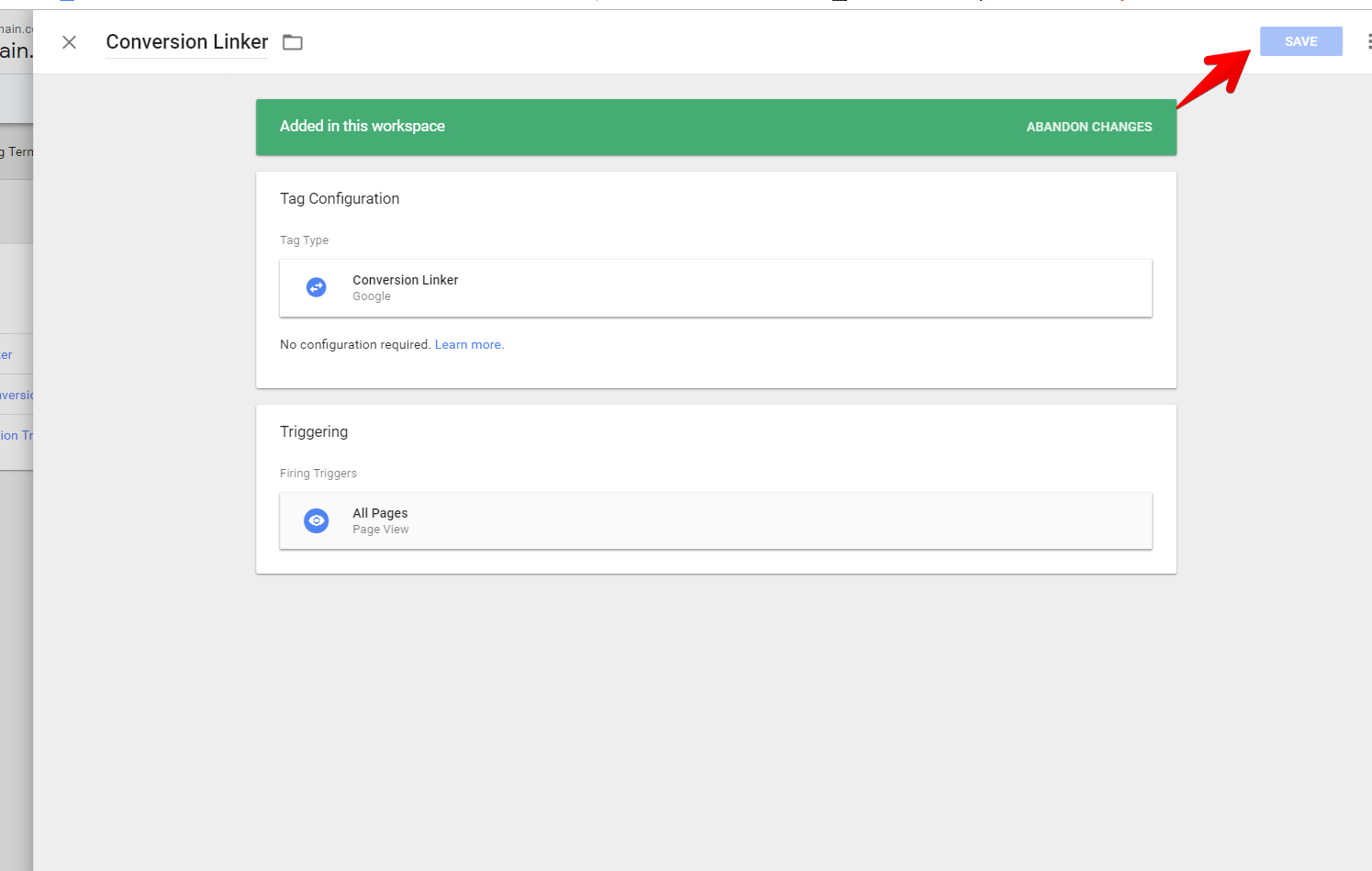The width and height of the screenshot is (1372, 871).
Task: Edit the Conversion Linker tag name field
Action: 187,42
